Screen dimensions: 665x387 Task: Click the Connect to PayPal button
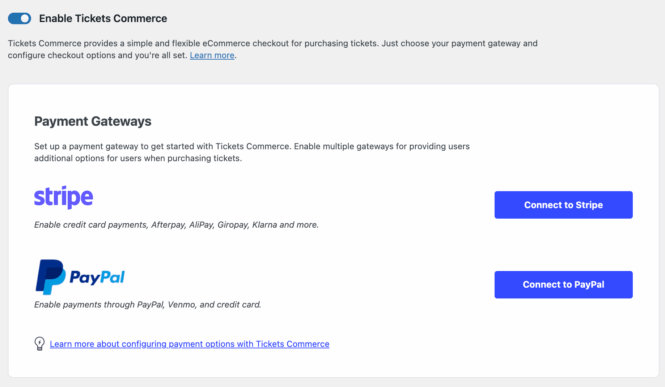point(563,284)
